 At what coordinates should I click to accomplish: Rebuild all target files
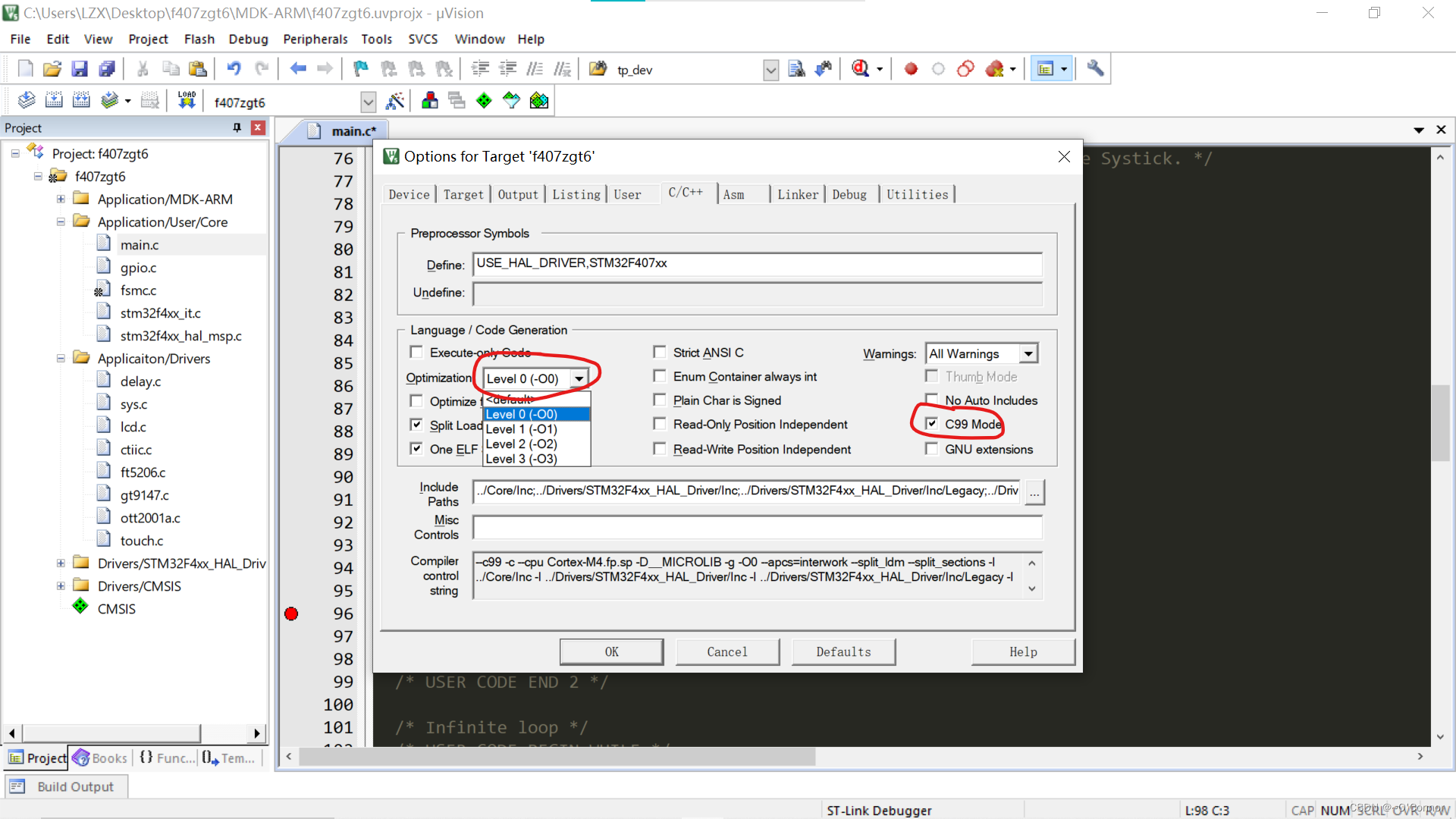(x=81, y=100)
